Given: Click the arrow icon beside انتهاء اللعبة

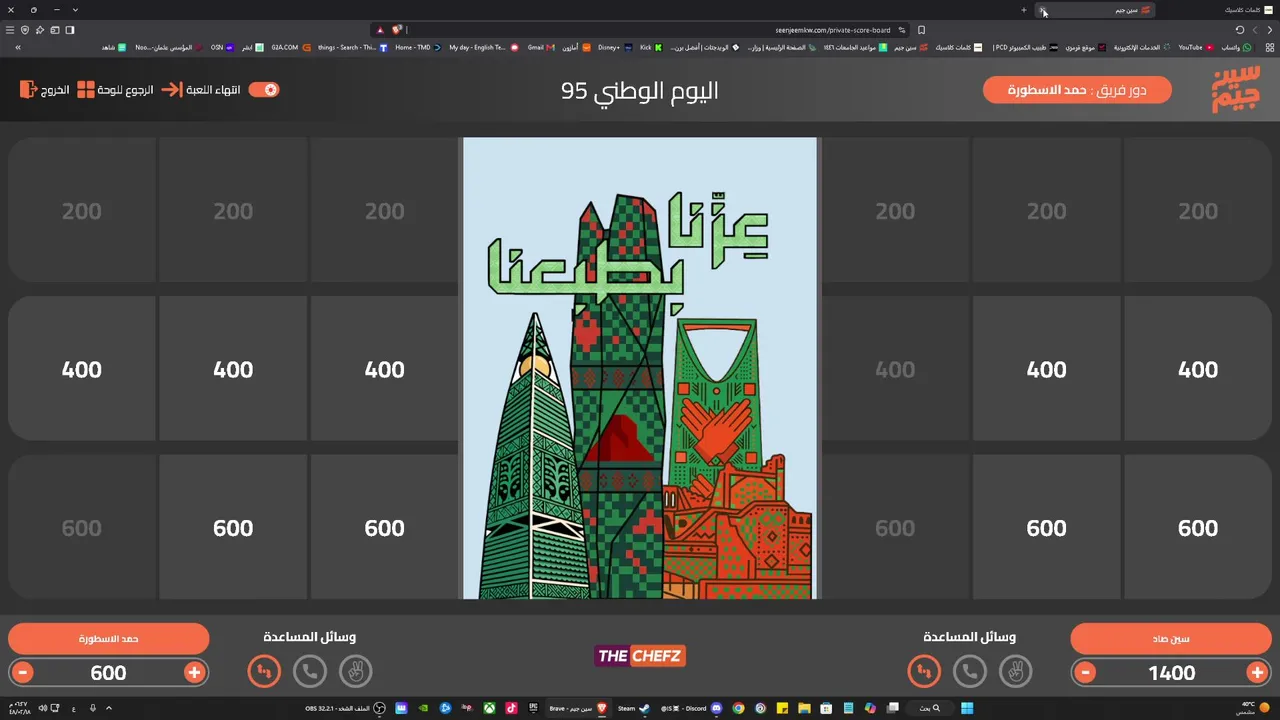Looking at the screenshot, I should (x=172, y=90).
